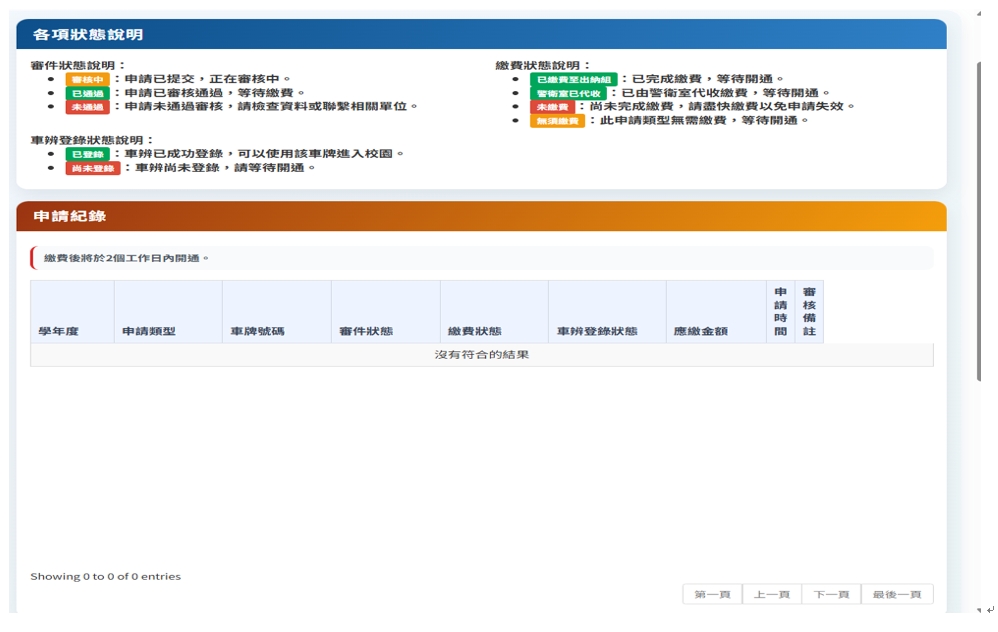Image resolution: width=998 pixels, height=632 pixels.
Task: Go to 下一頁 next page
Action: (x=831, y=594)
